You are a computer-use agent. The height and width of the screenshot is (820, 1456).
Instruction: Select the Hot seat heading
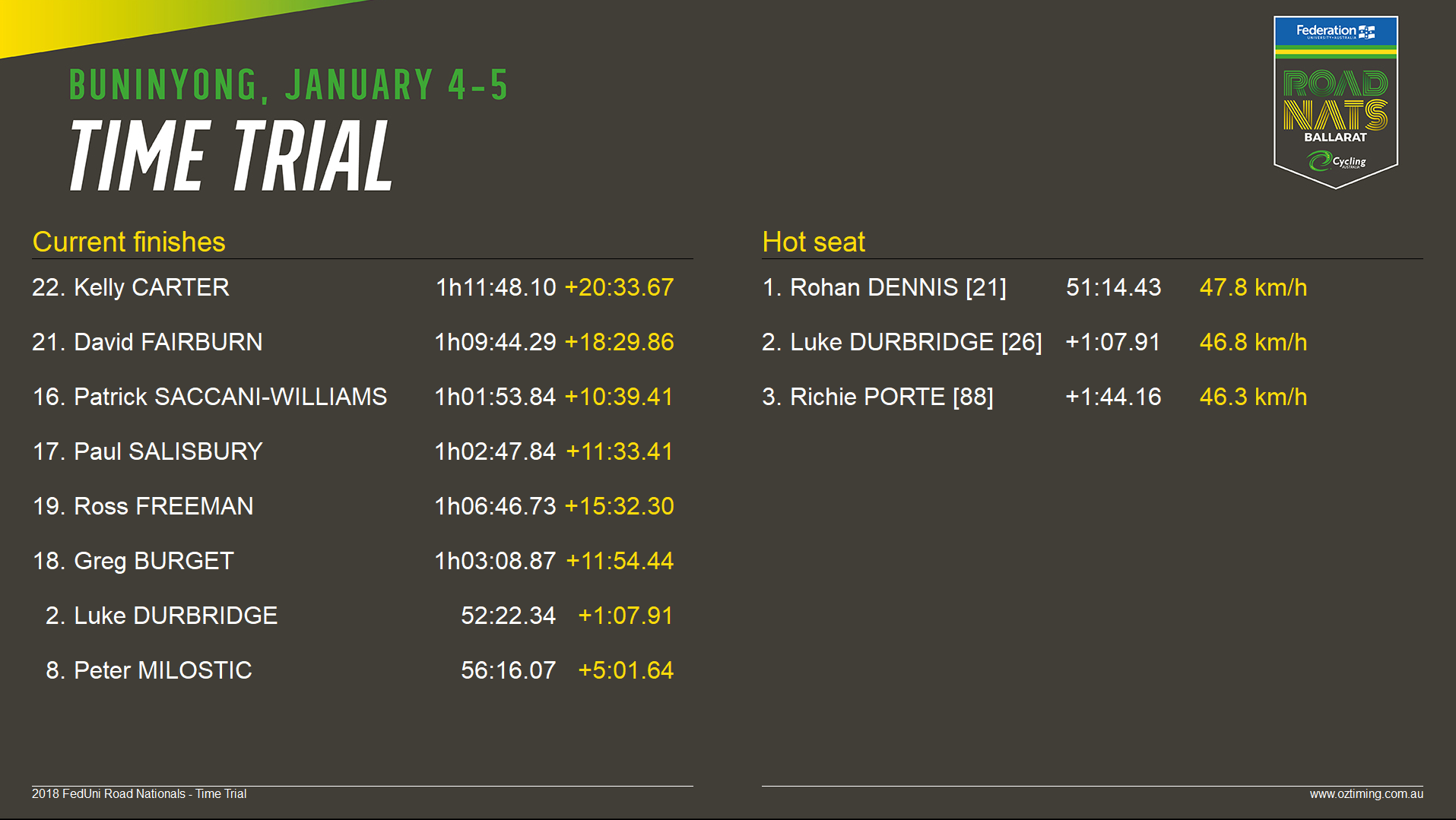click(814, 242)
